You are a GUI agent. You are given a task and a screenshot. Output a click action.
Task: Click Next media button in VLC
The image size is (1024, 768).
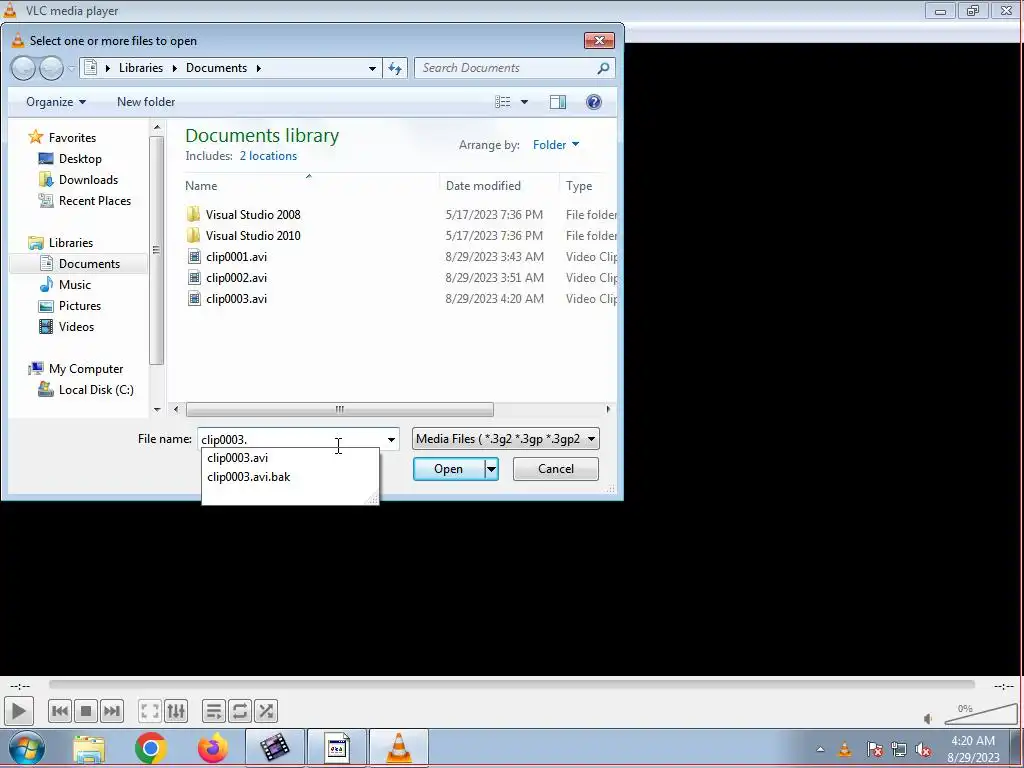coord(112,711)
